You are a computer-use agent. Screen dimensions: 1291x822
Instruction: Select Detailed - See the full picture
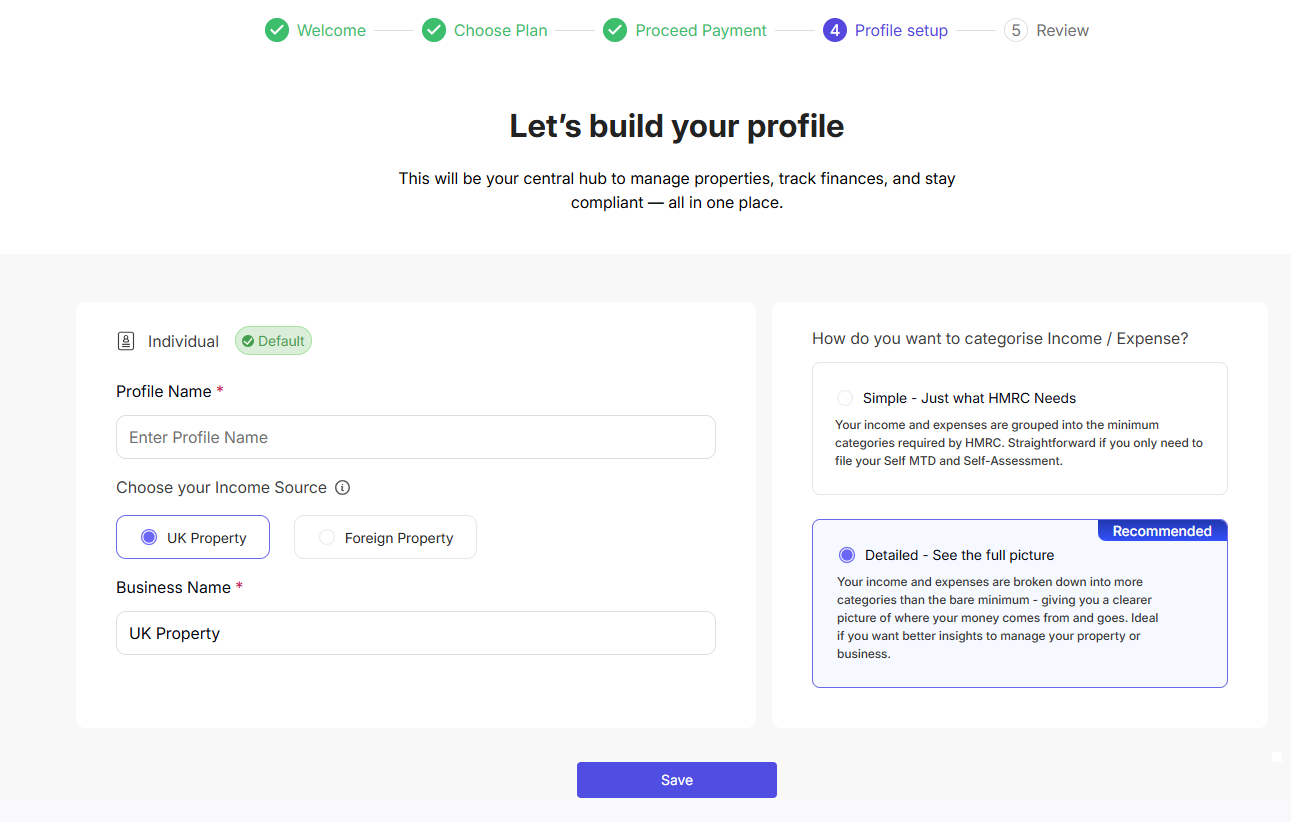[847, 555]
